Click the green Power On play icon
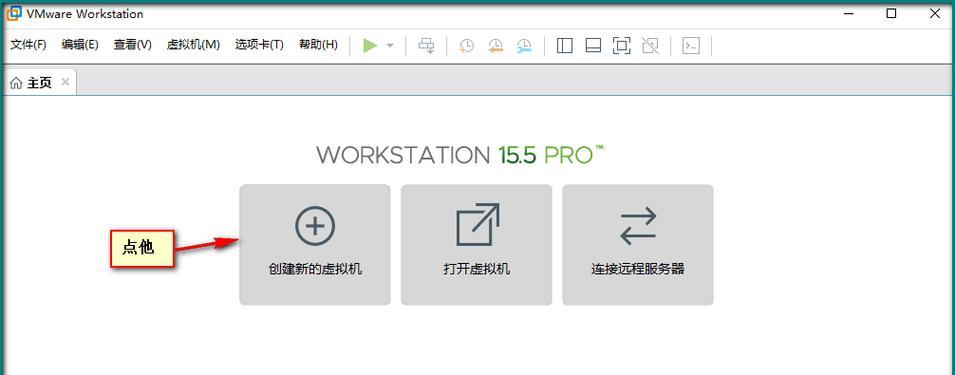 point(370,46)
